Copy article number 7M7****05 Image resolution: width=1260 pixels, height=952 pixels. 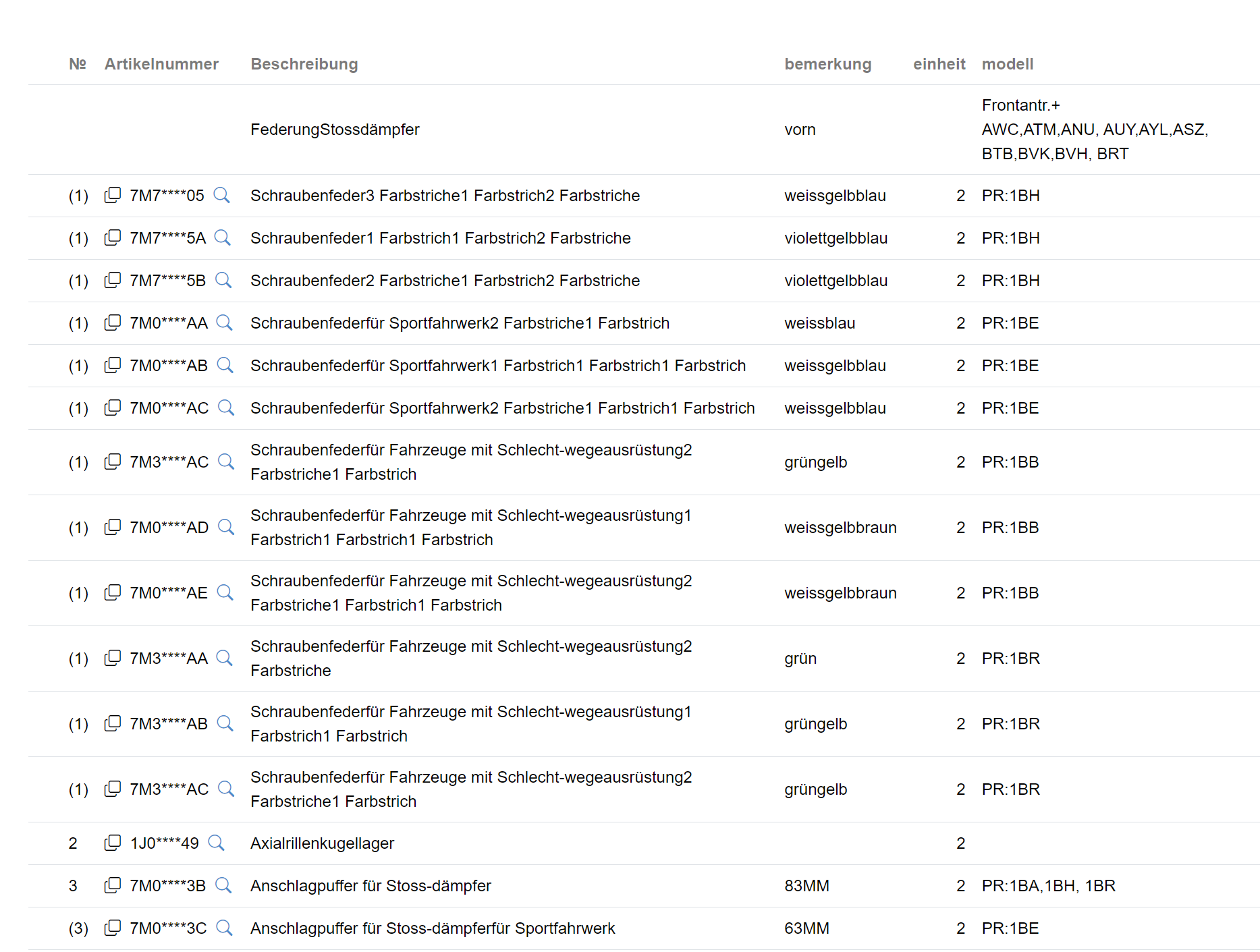tap(113, 196)
